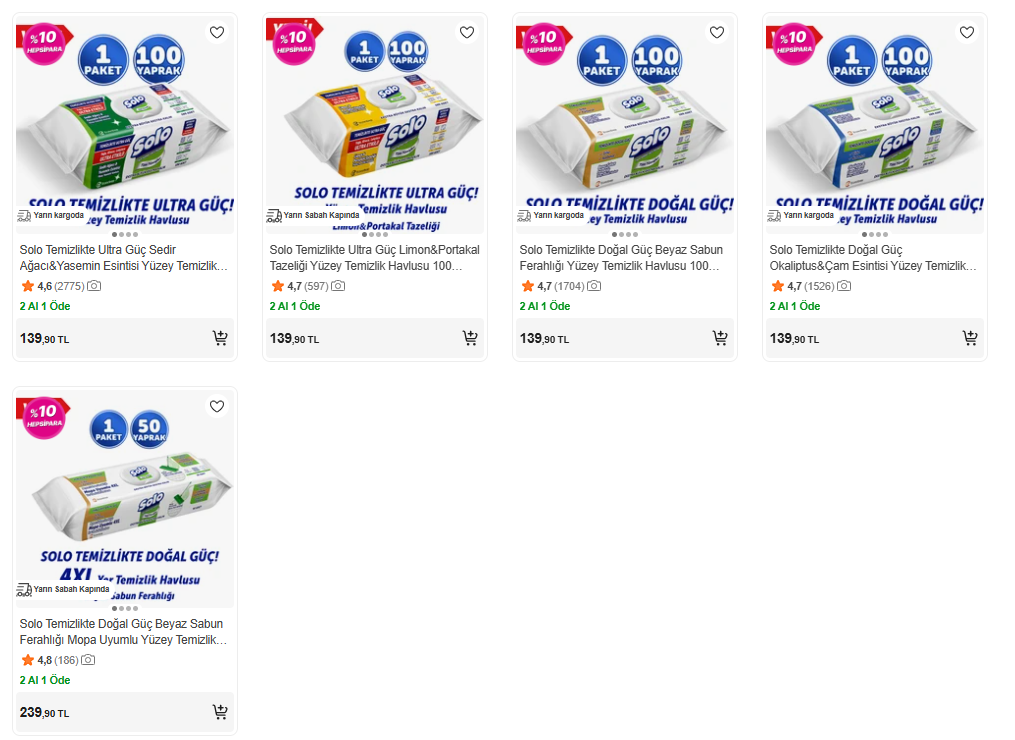This screenshot has height=740, width=1015.
Task: Add the Okaliptus&Çam Esintisi product to cart
Action: pos(970,338)
